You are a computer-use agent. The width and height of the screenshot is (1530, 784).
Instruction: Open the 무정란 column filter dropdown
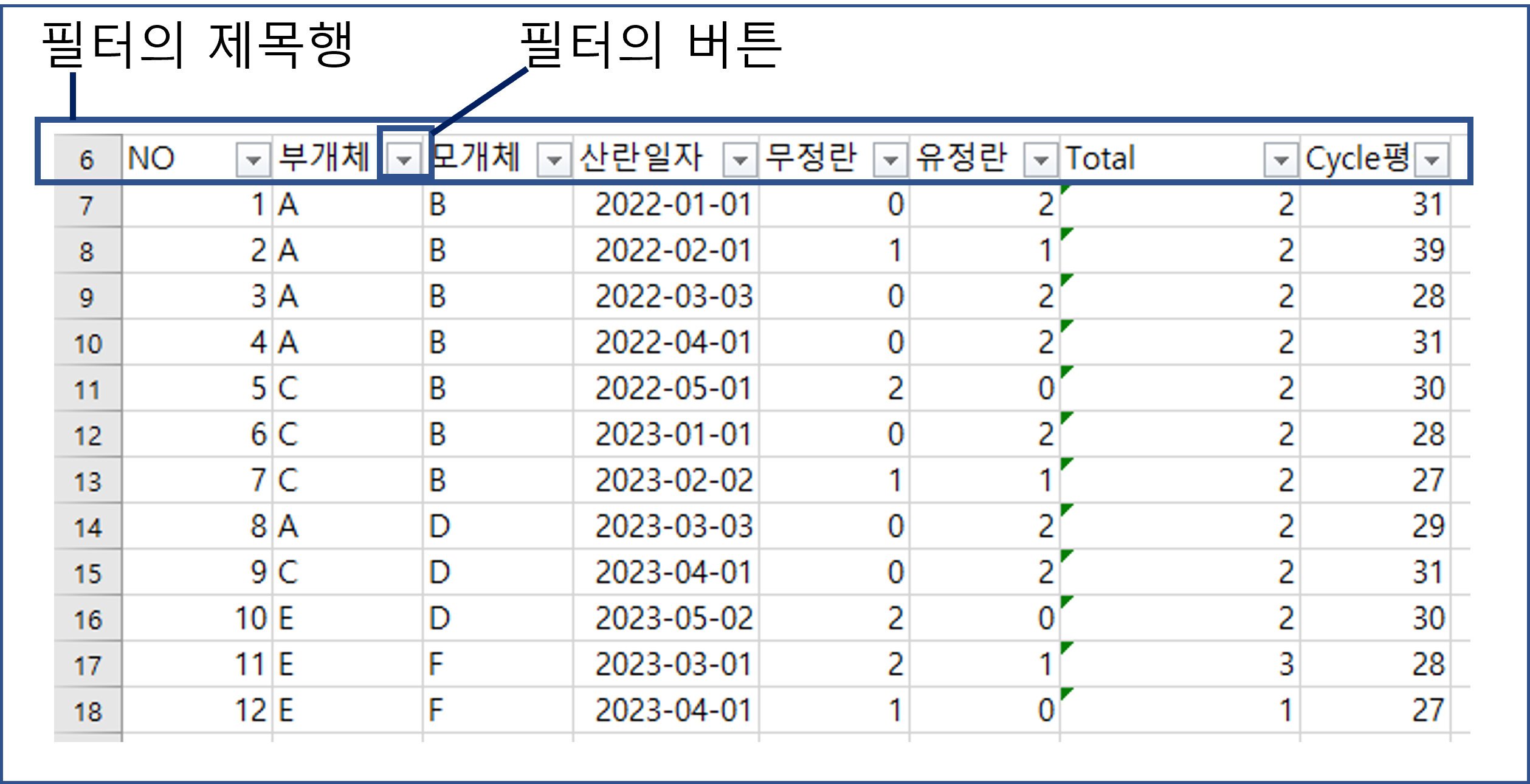click(x=891, y=160)
